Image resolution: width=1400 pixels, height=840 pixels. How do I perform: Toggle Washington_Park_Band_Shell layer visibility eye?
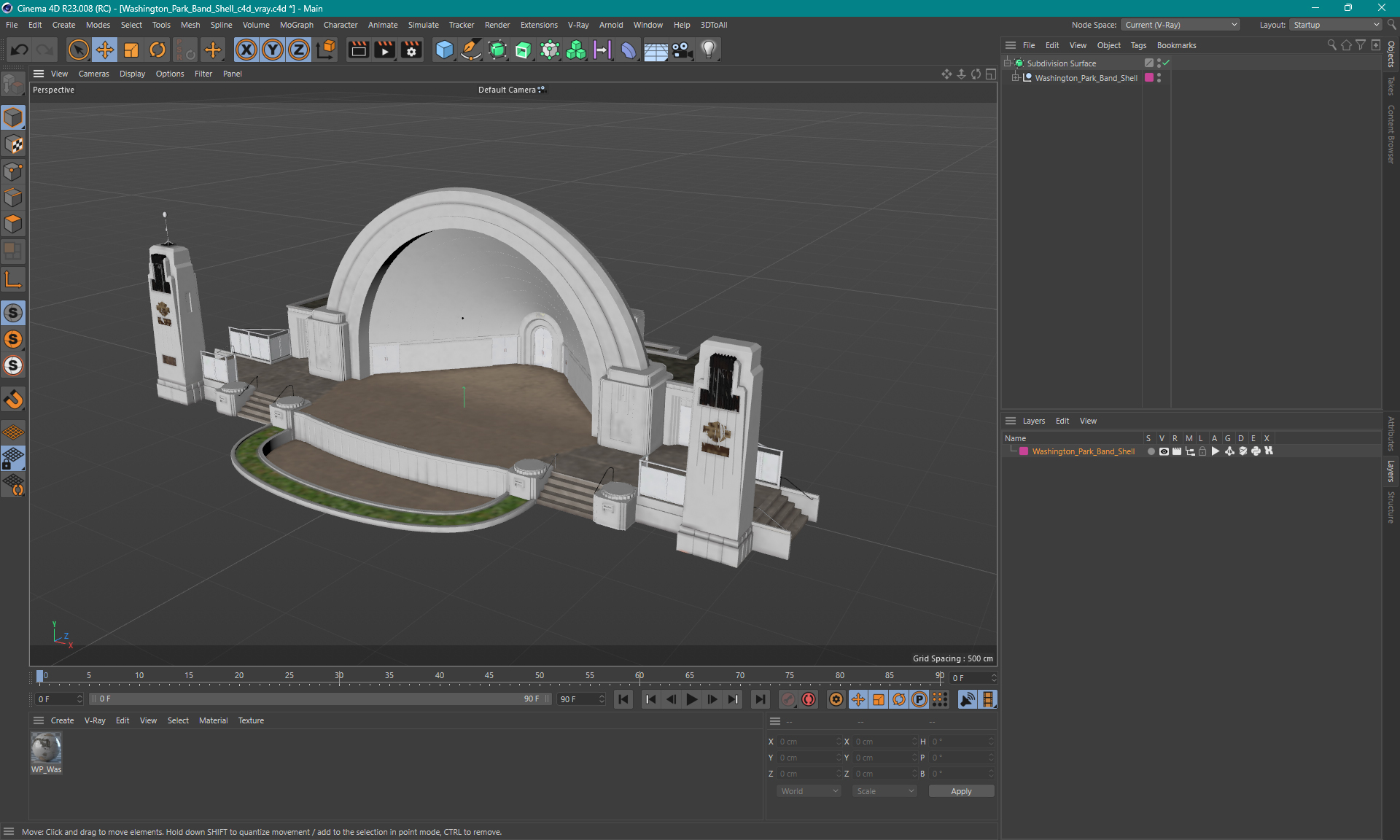pyautogui.click(x=1164, y=451)
